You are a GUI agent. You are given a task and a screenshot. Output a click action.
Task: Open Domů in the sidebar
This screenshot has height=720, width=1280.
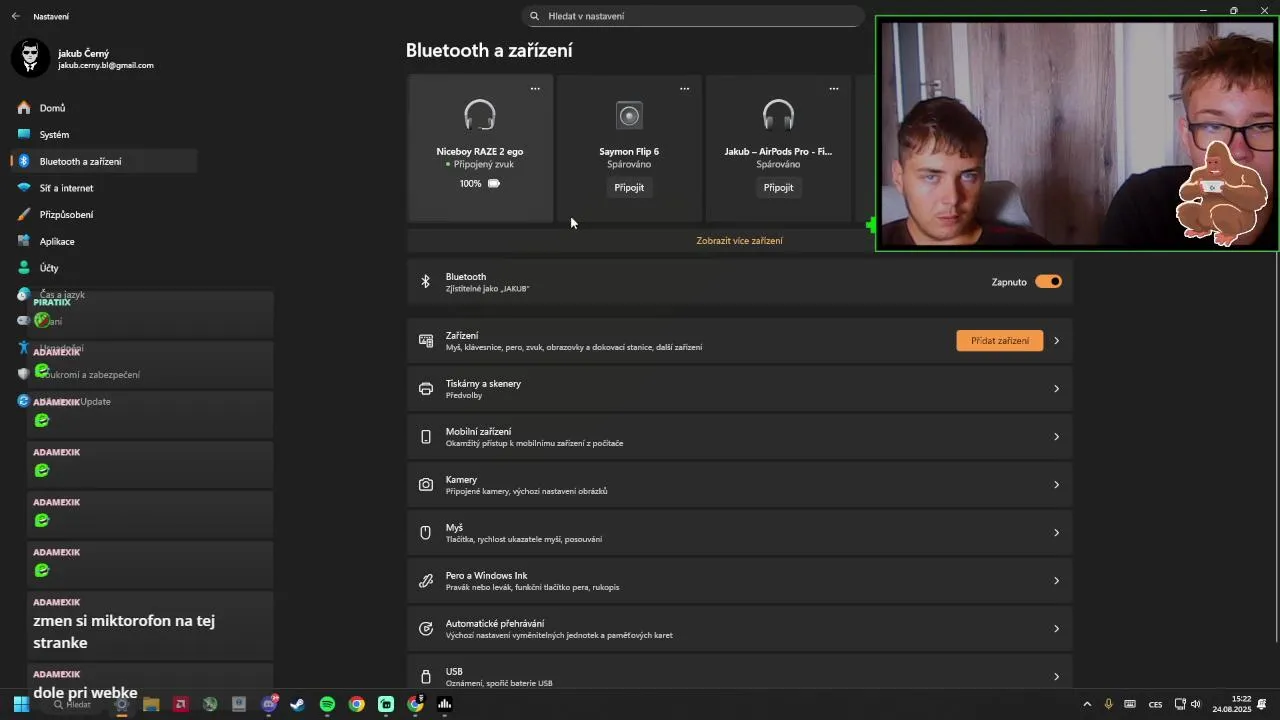[104, 108]
